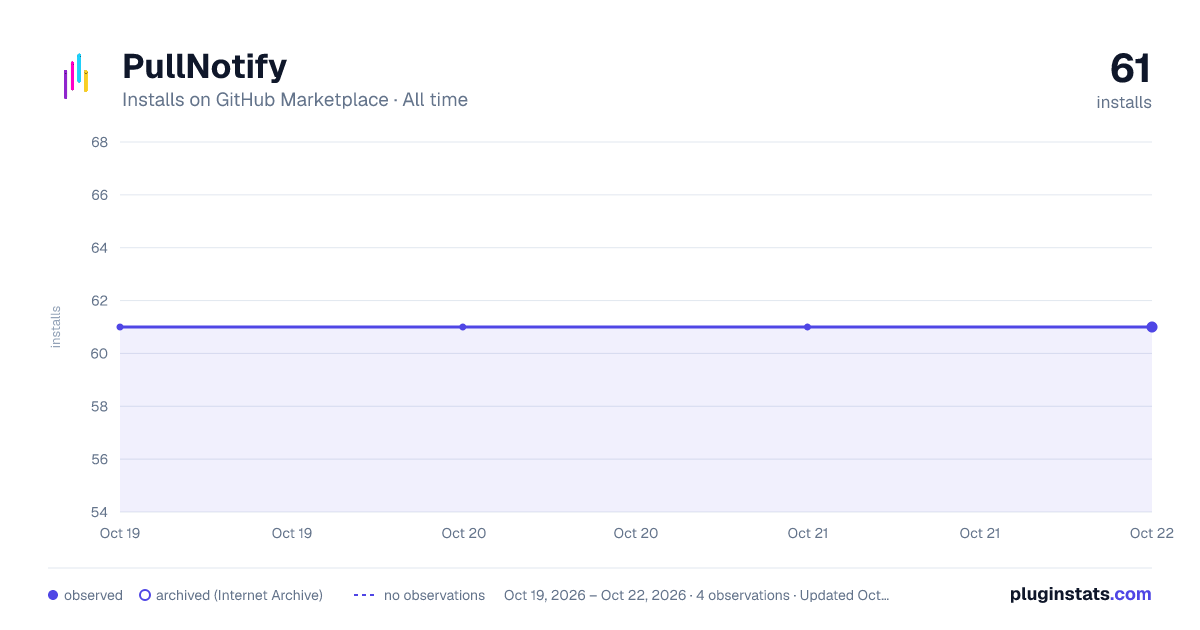Click the 58 y-axis label

(x=99, y=407)
